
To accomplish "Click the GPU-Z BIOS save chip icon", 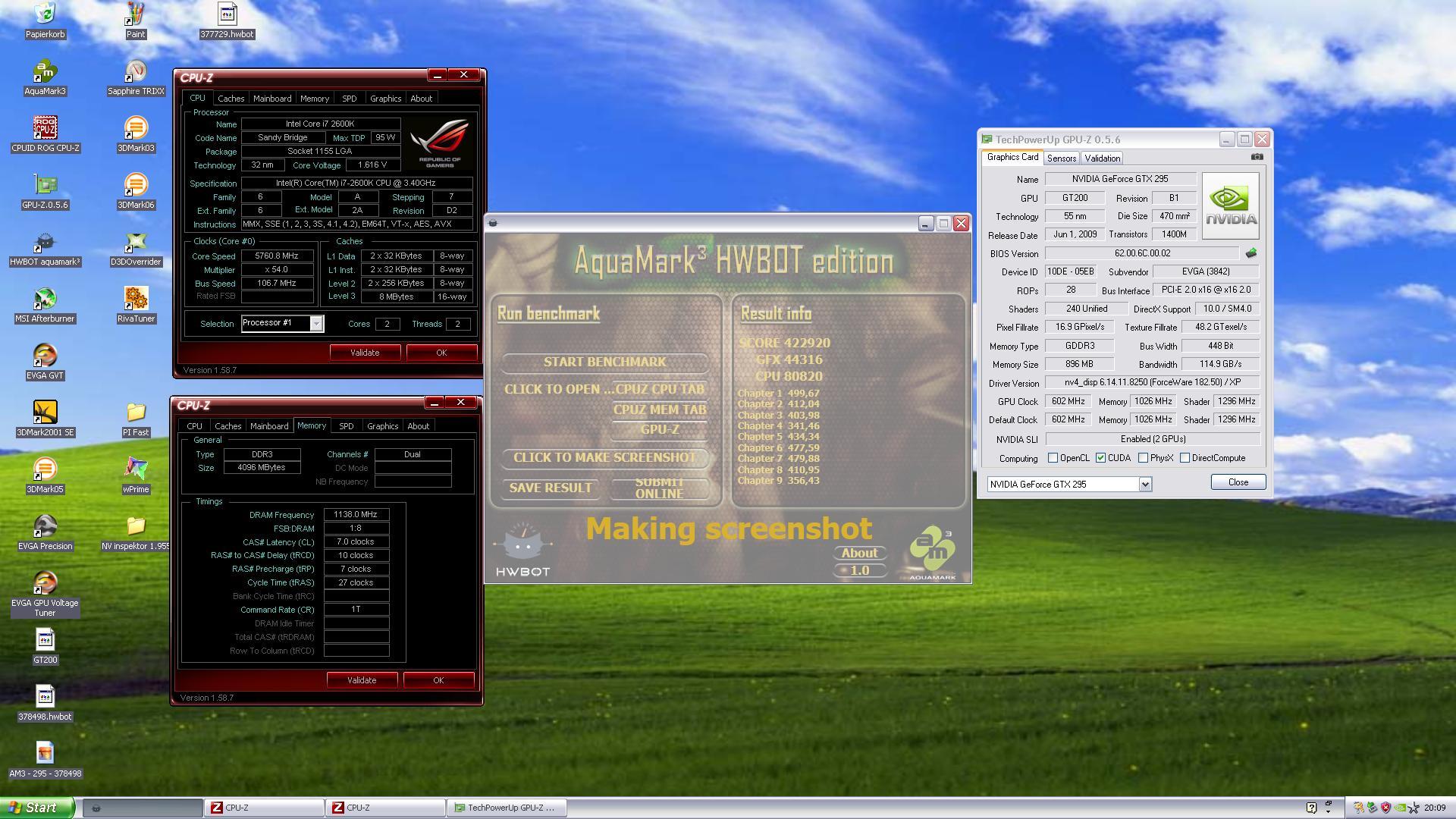I will [1250, 253].
